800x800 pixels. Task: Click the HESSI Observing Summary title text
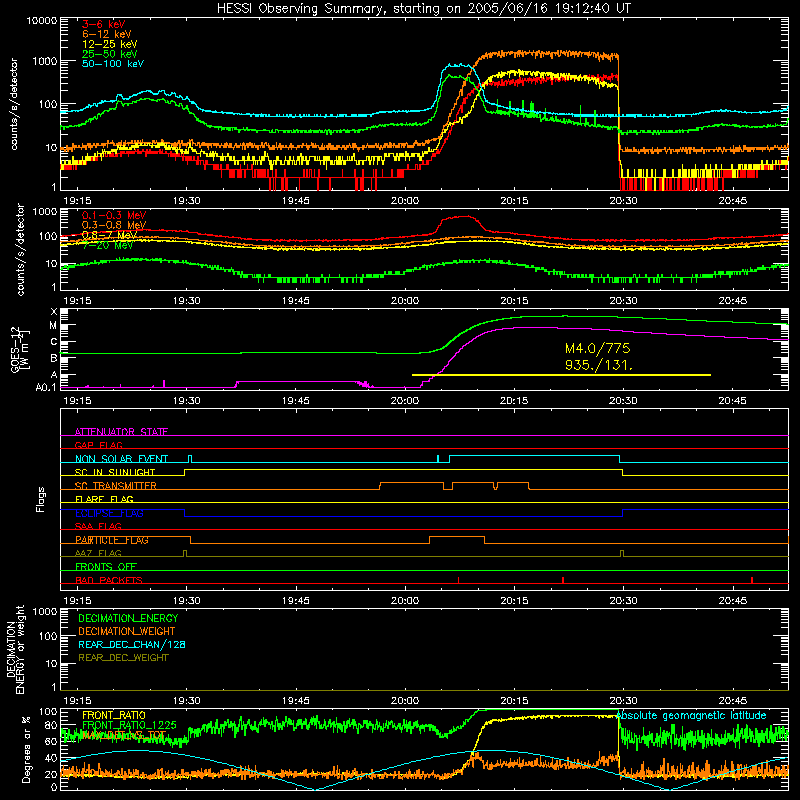point(424,9)
